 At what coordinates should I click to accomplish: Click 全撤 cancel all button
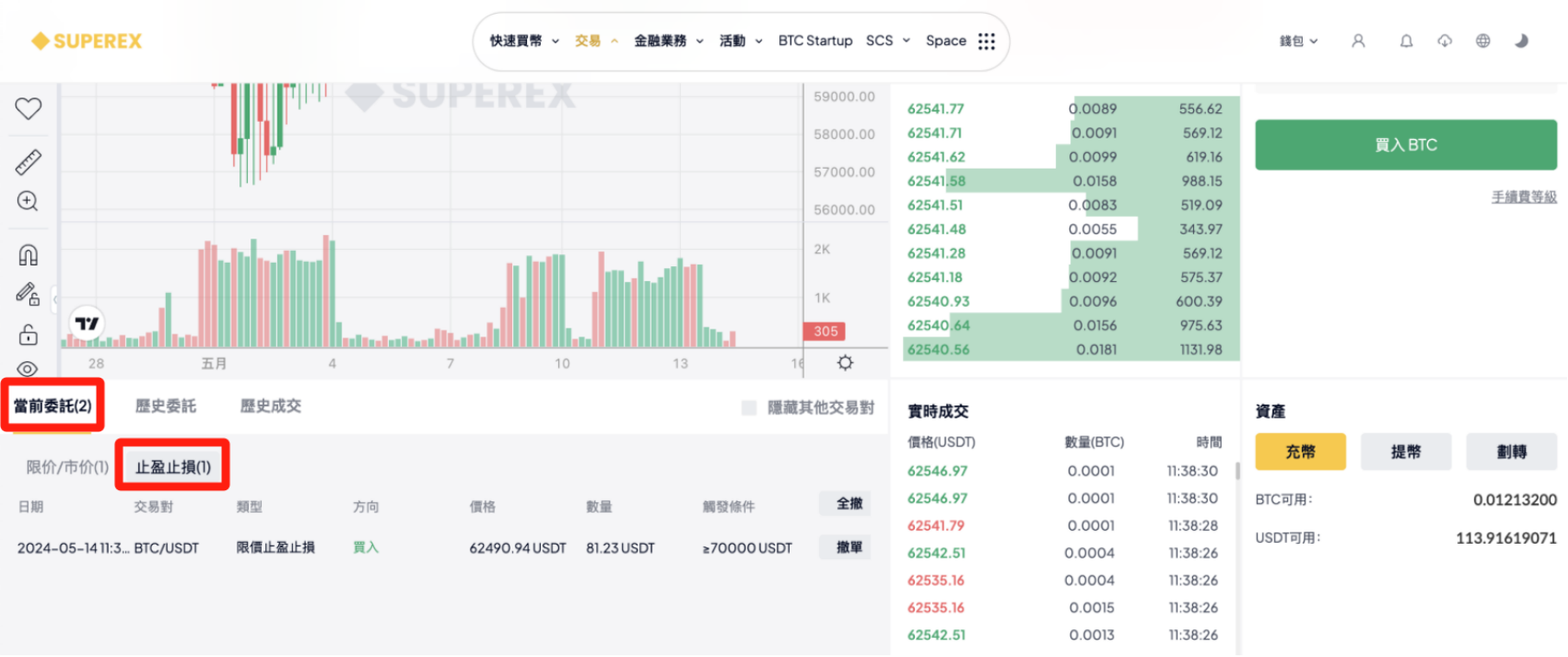click(x=845, y=503)
